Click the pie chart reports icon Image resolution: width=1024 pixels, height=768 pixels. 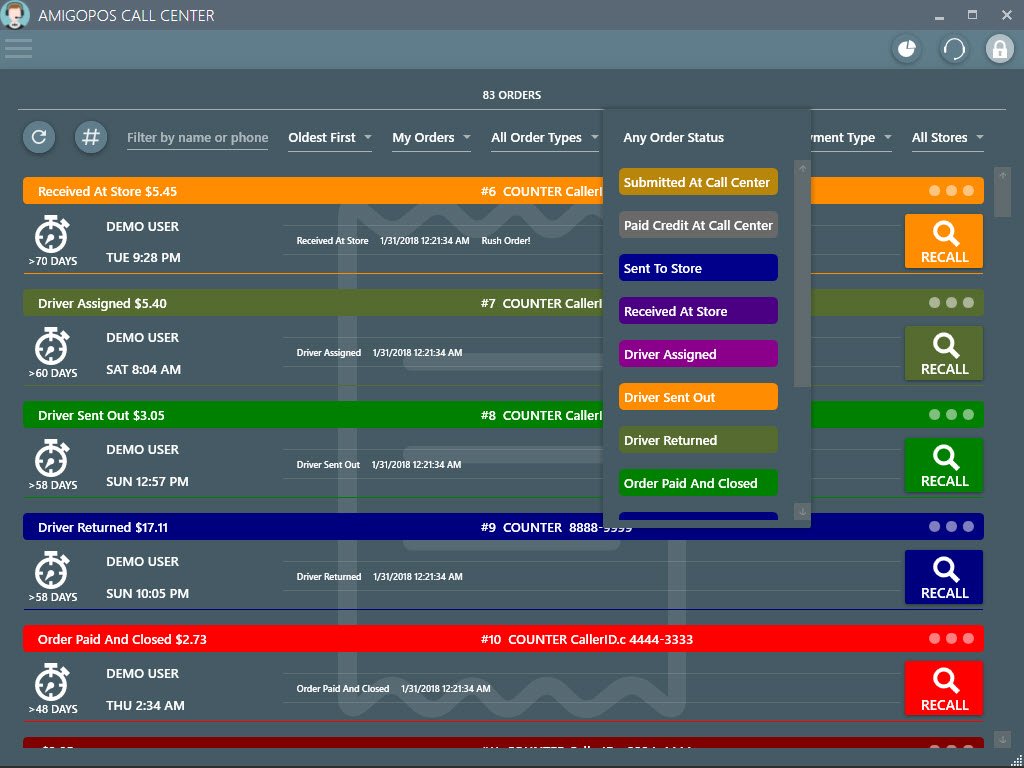pyautogui.click(x=906, y=49)
